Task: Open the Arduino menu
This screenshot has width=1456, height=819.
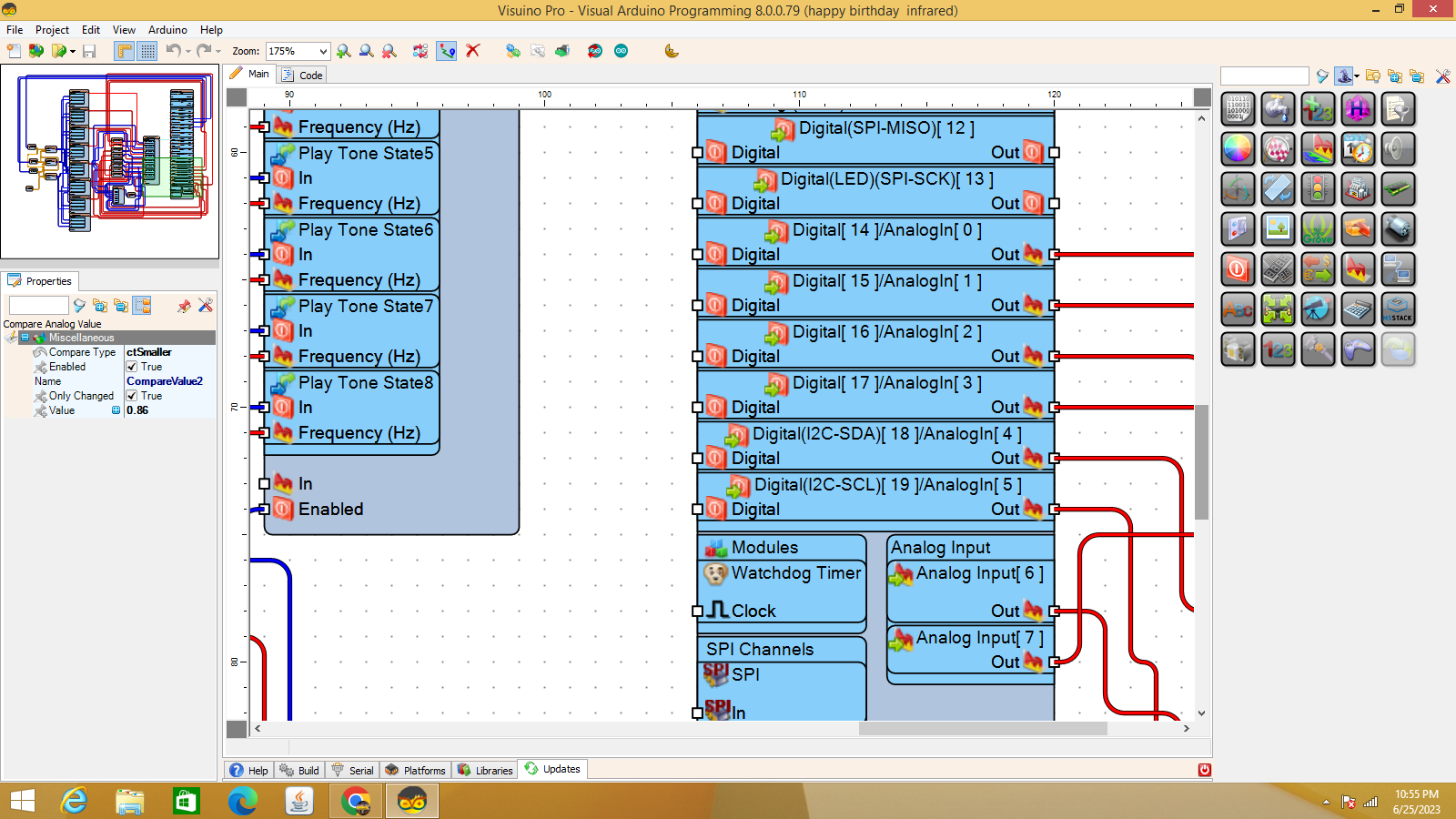Action: pos(167,30)
